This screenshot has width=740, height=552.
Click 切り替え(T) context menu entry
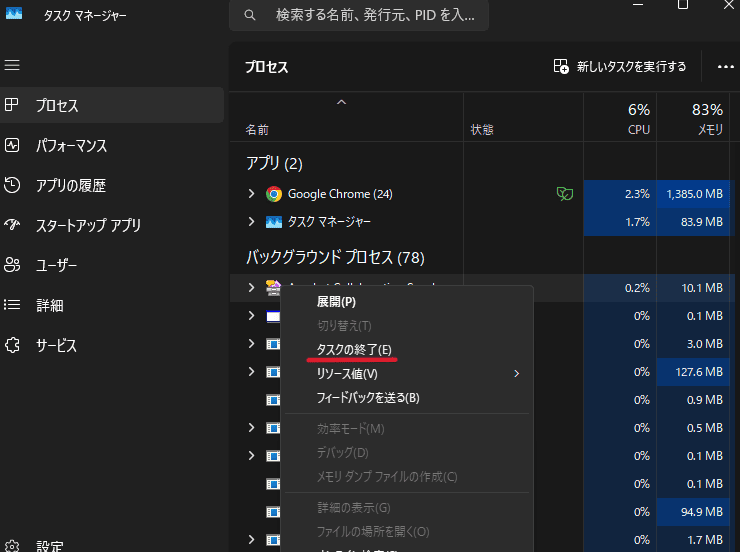click(x=407, y=326)
